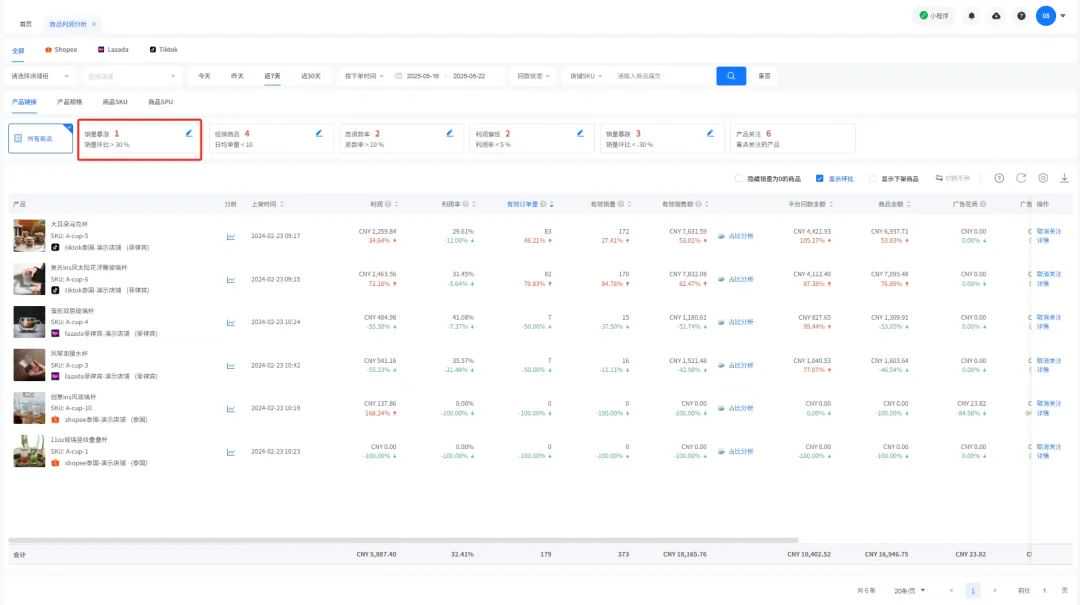Screen dimensions: 1080x605
Task: Open trend chart icon for SKU A-cup-10
Action: [x=231, y=409]
